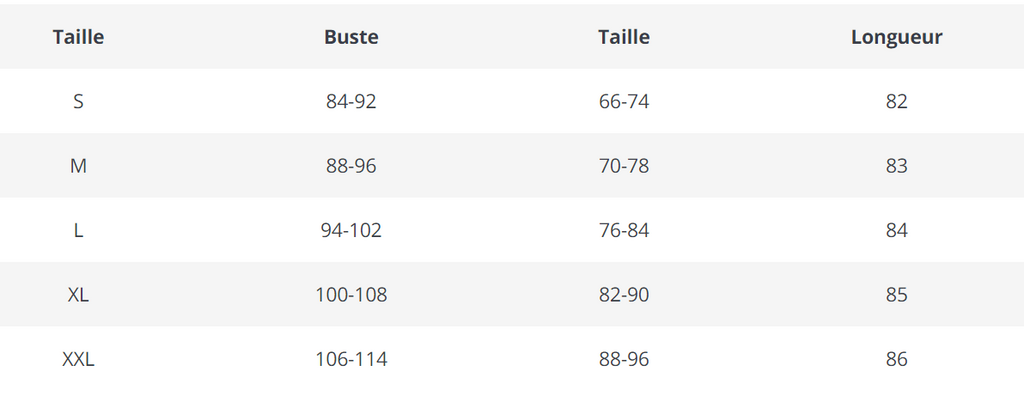The image size is (1024, 402).
Task: Click the Buste column header
Action: [x=351, y=37]
